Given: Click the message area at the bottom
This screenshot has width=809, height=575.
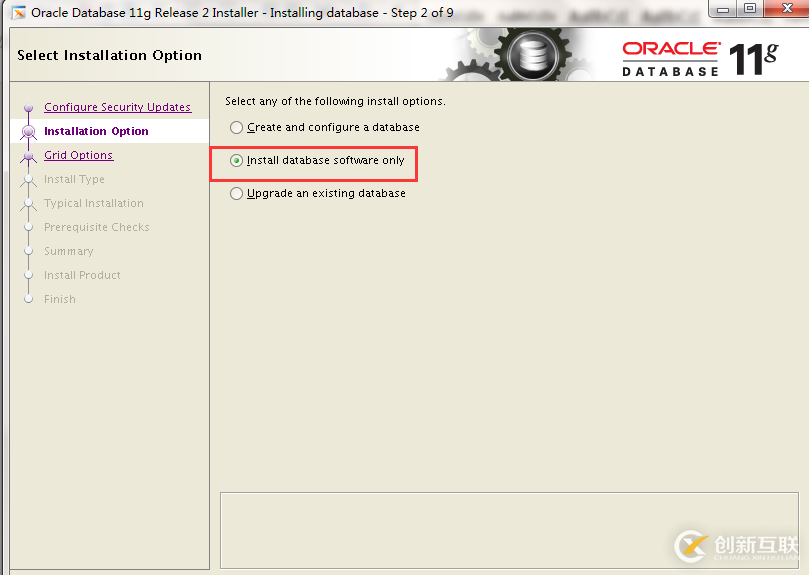Looking at the screenshot, I should (x=509, y=530).
